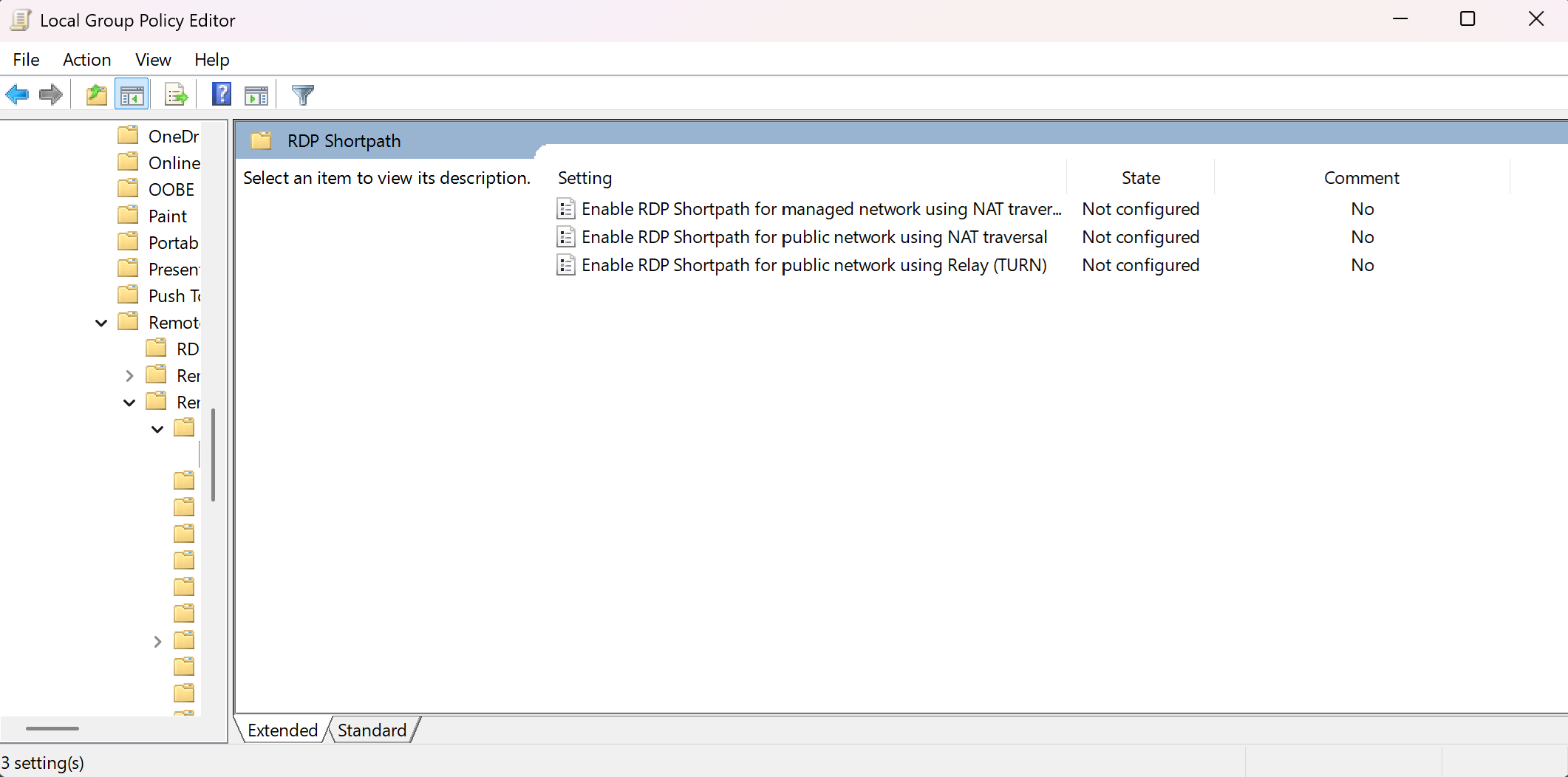The image size is (1568, 777).
Task: Click the Local Group Policy Editor title bar icon
Action: pos(20,20)
